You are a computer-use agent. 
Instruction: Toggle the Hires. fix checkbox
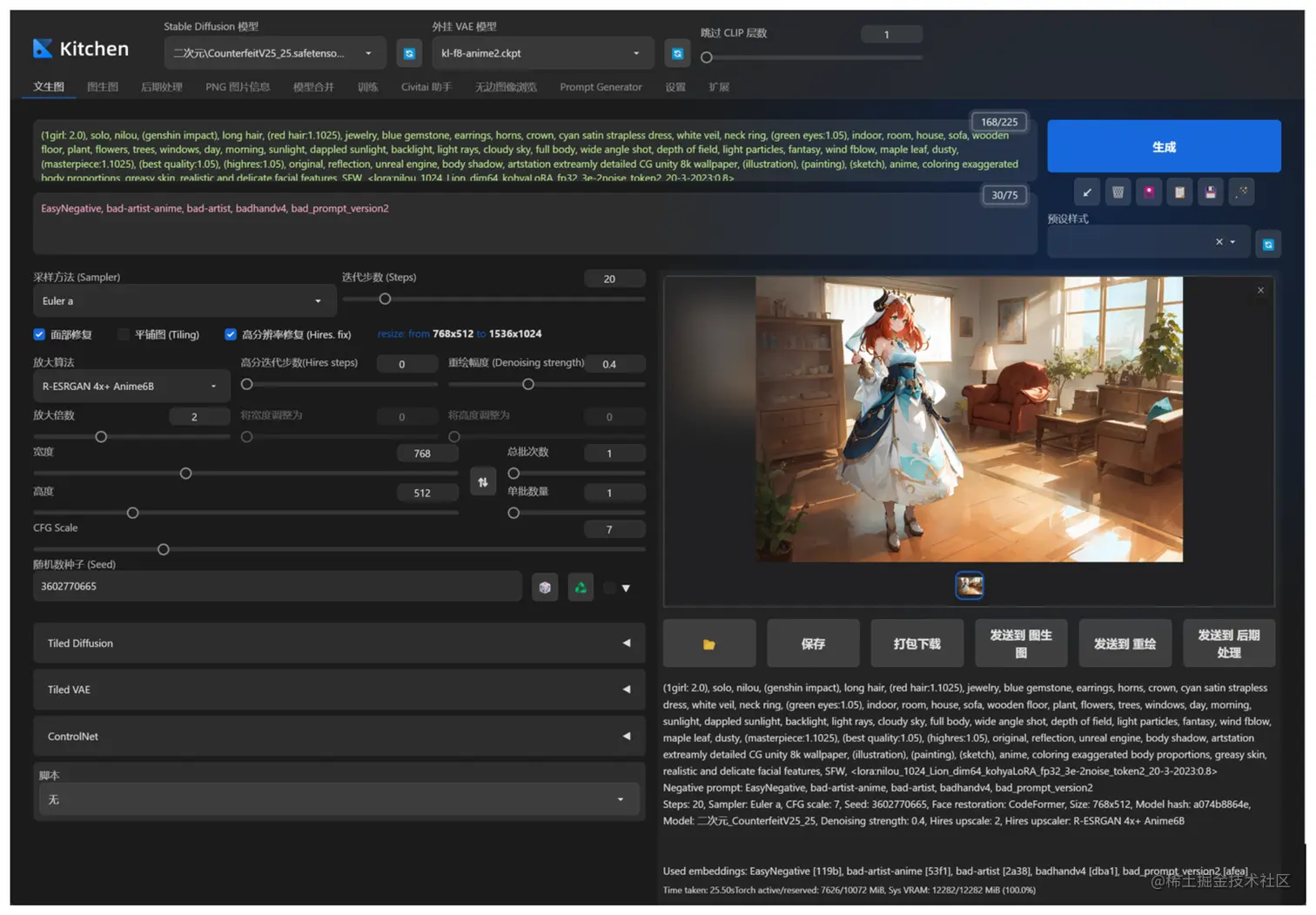point(231,334)
